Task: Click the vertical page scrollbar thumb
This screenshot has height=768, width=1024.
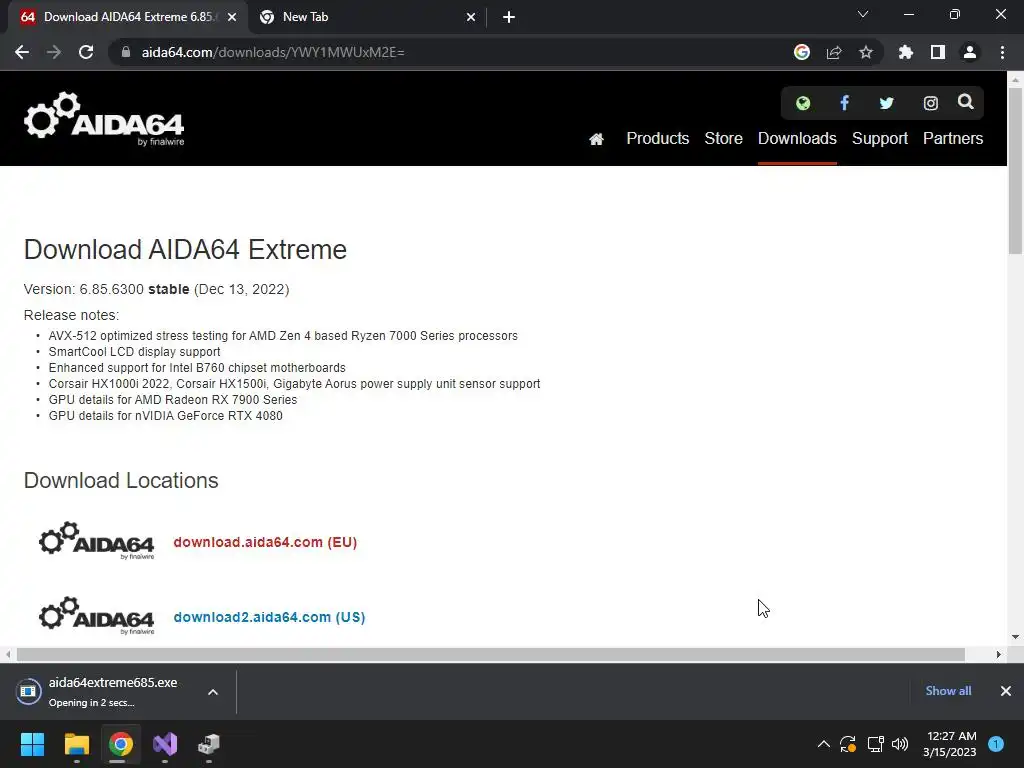Action: [1015, 170]
